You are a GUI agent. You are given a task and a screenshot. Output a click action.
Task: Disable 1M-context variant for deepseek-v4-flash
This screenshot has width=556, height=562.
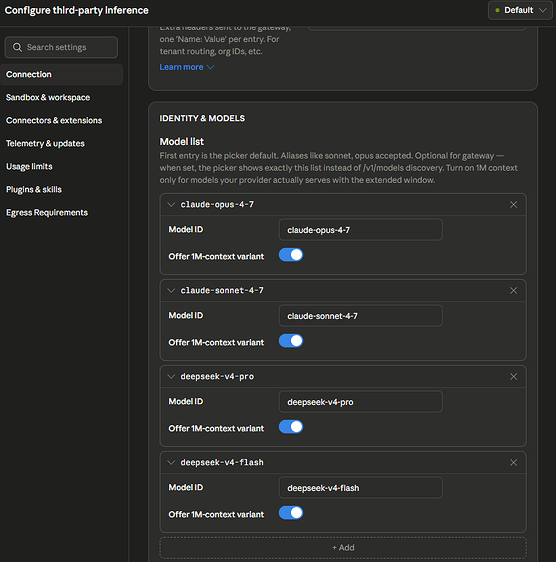(x=291, y=513)
